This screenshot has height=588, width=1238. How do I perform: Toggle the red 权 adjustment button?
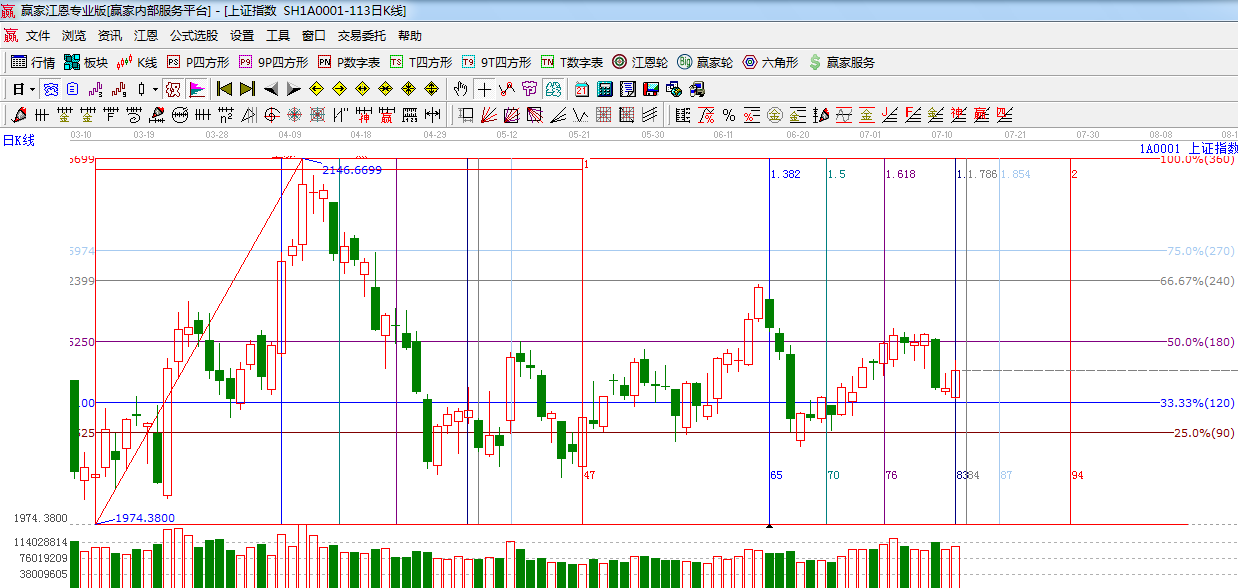click(x=174, y=89)
